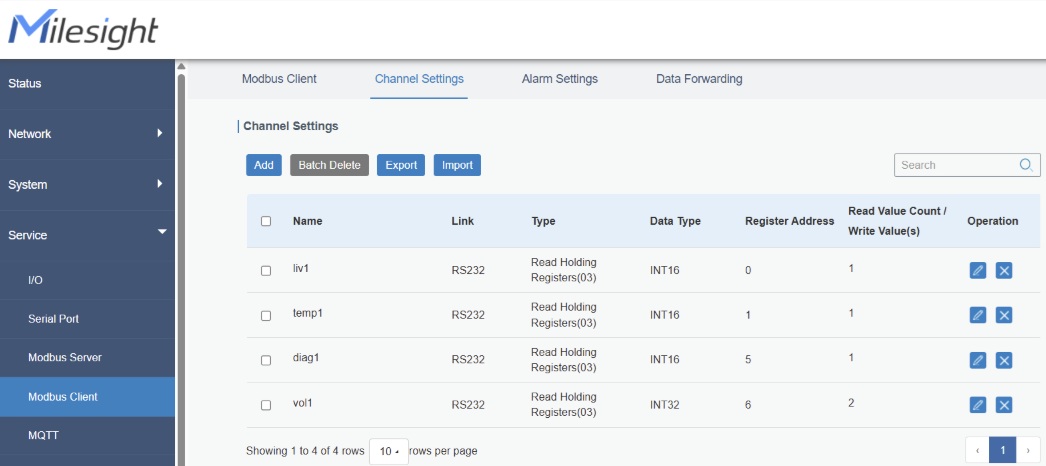The width and height of the screenshot is (1046, 466).
Task: Open the rows per page dropdown
Action: [x=389, y=451]
